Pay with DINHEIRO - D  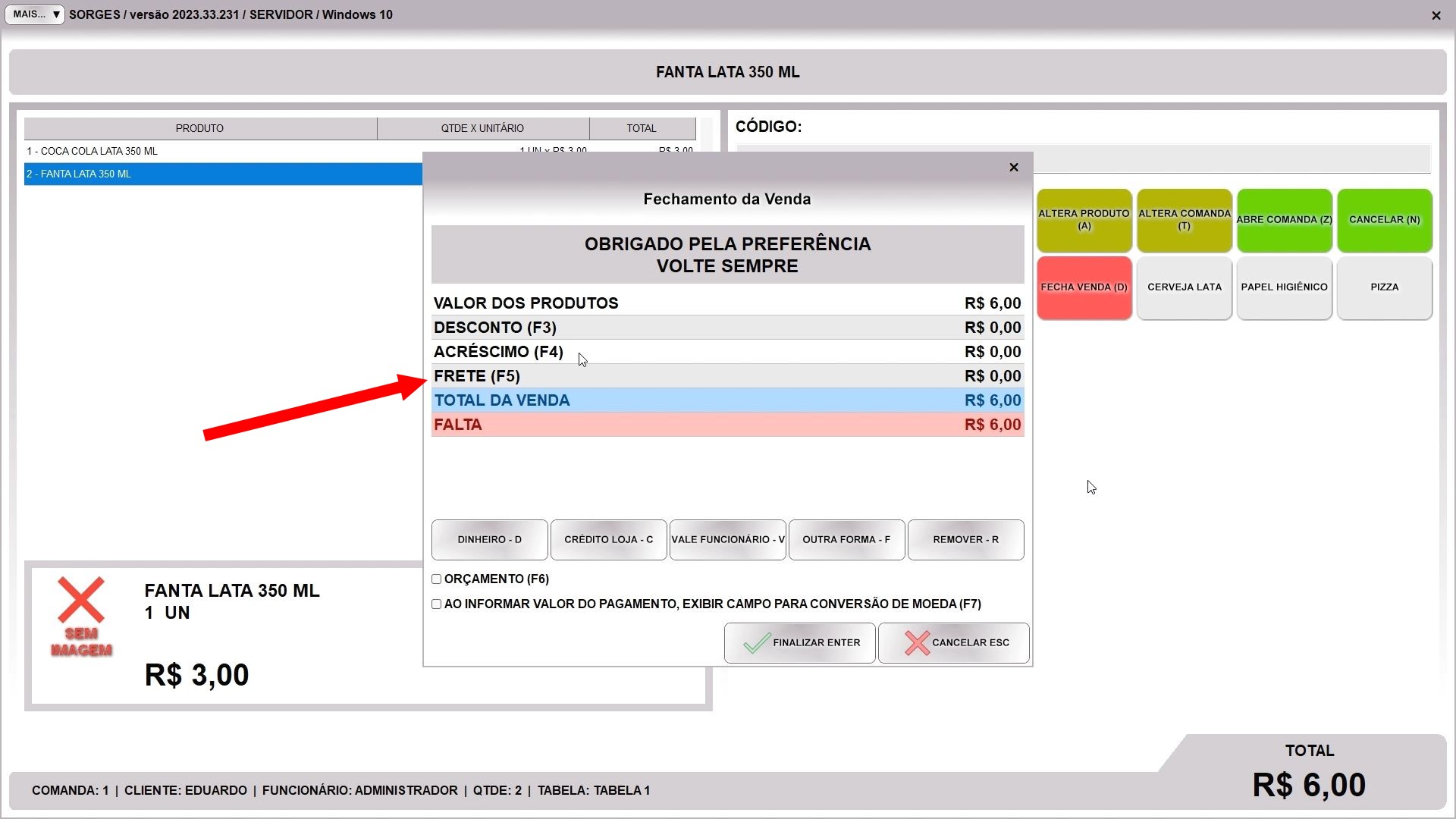490,540
